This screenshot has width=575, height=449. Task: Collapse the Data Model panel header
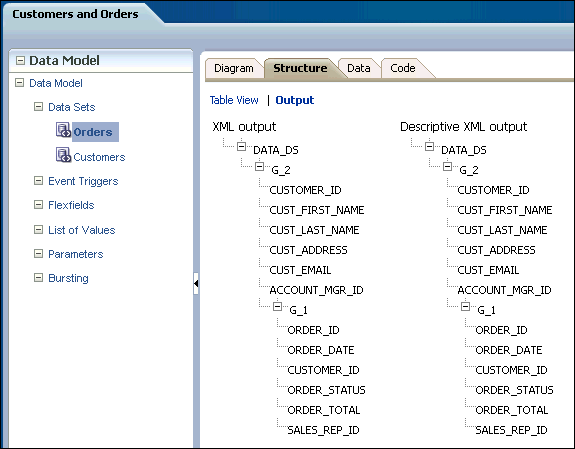(x=21, y=61)
